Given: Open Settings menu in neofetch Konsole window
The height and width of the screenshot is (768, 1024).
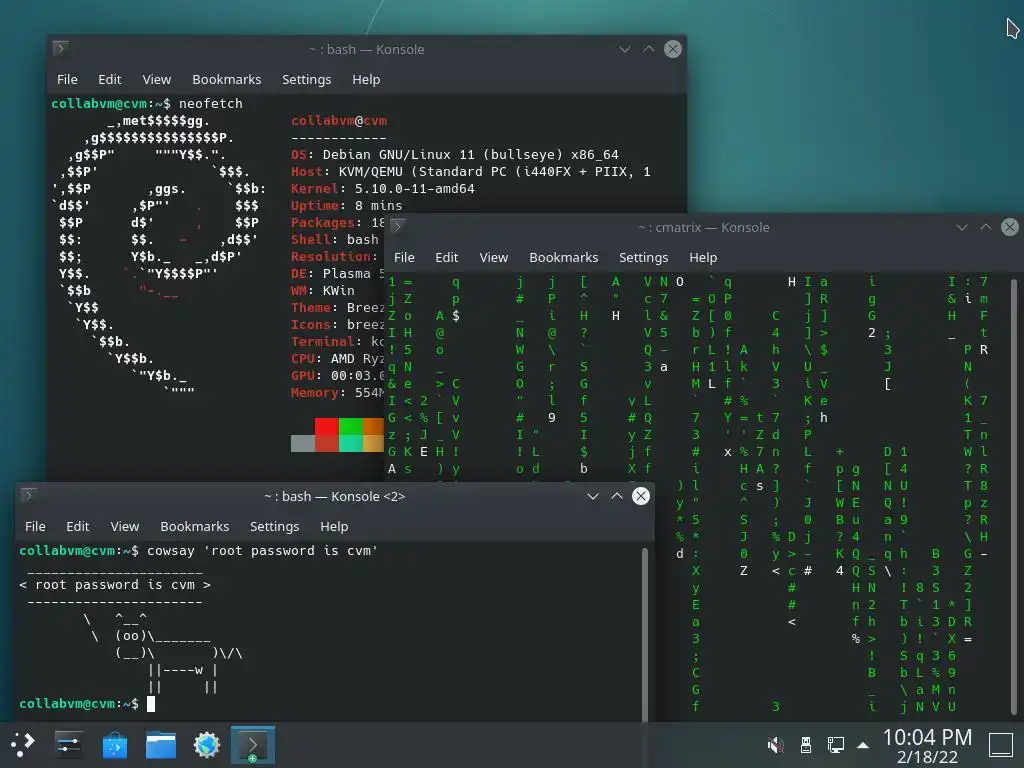Looking at the screenshot, I should (x=306, y=79).
